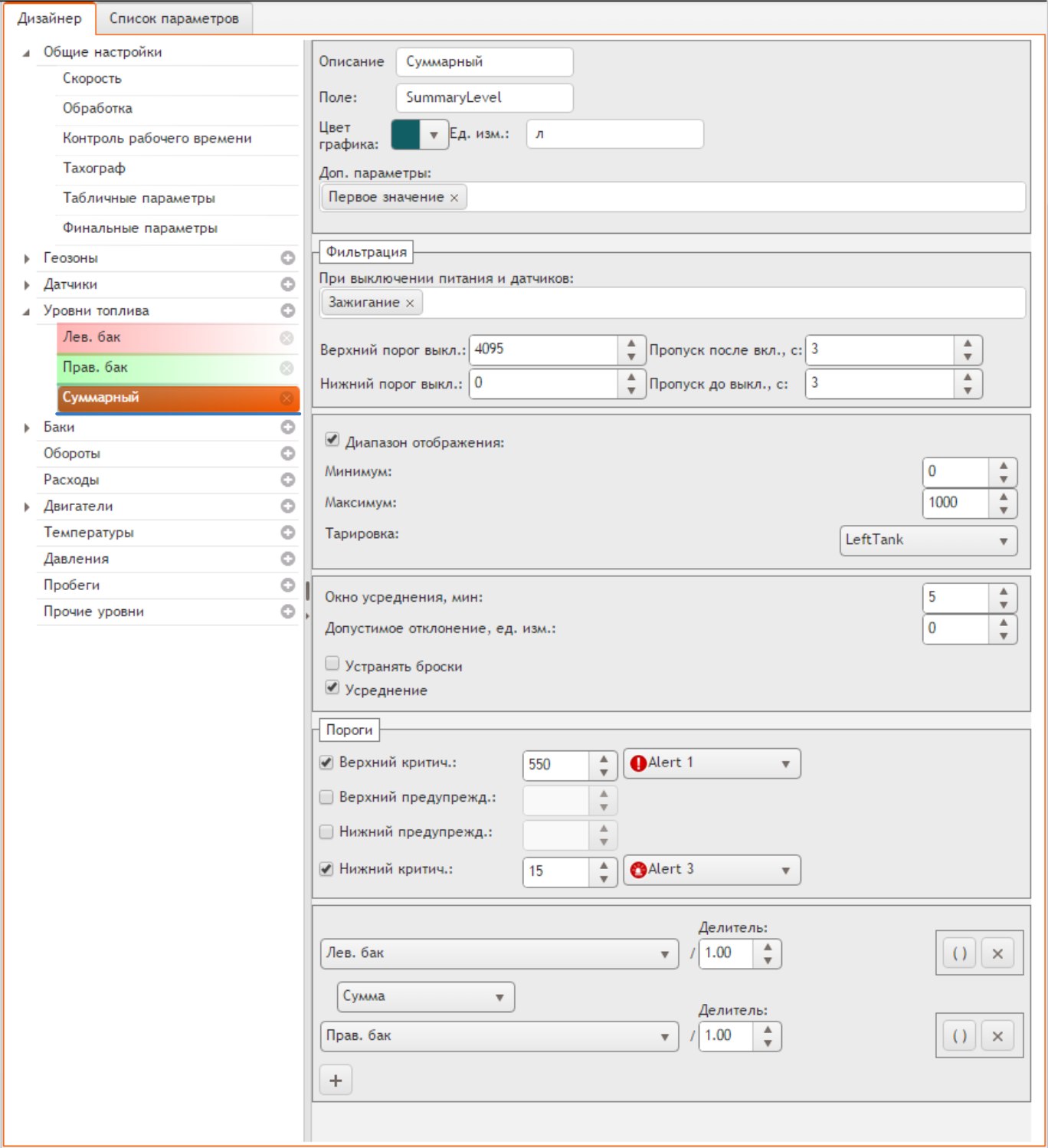Uncheck the Нижний критич. threshold
This screenshot has height=1148, width=1048.
[326, 869]
